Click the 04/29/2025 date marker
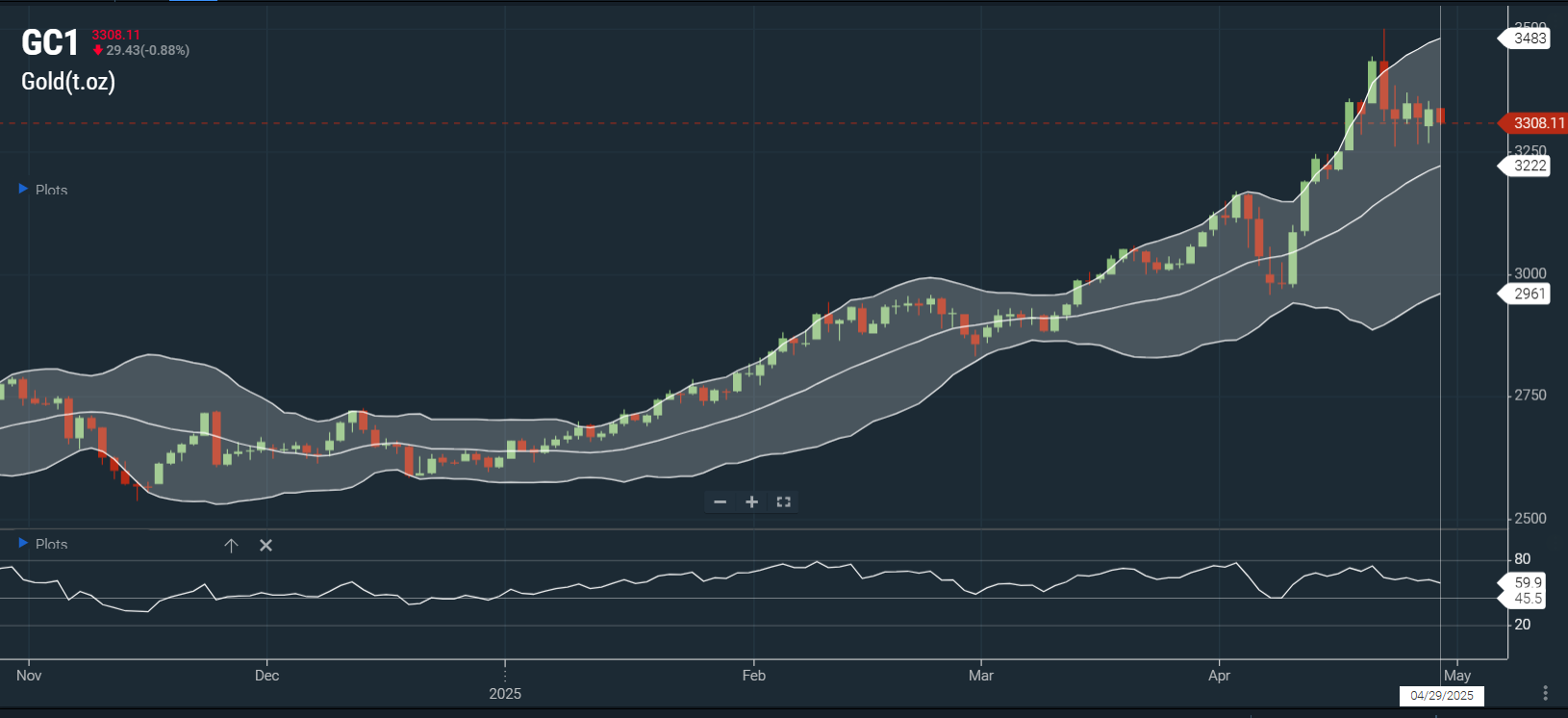 (x=1441, y=696)
